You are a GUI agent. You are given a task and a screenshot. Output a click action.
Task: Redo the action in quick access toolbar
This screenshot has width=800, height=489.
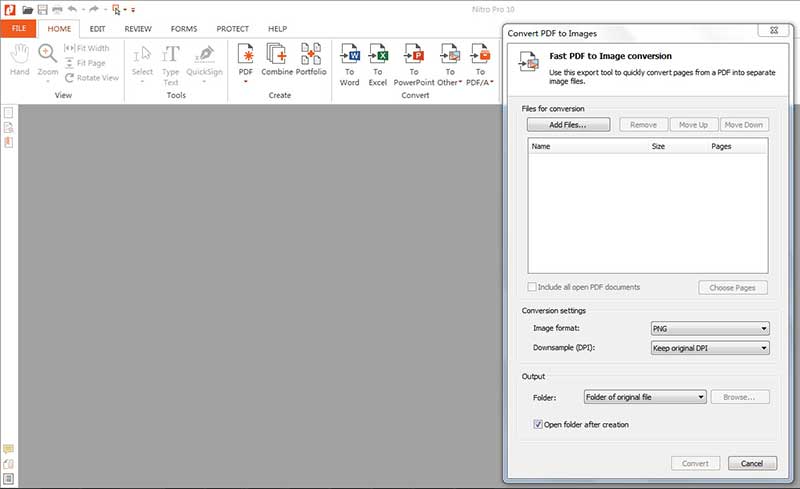pyautogui.click(x=94, y=9)
